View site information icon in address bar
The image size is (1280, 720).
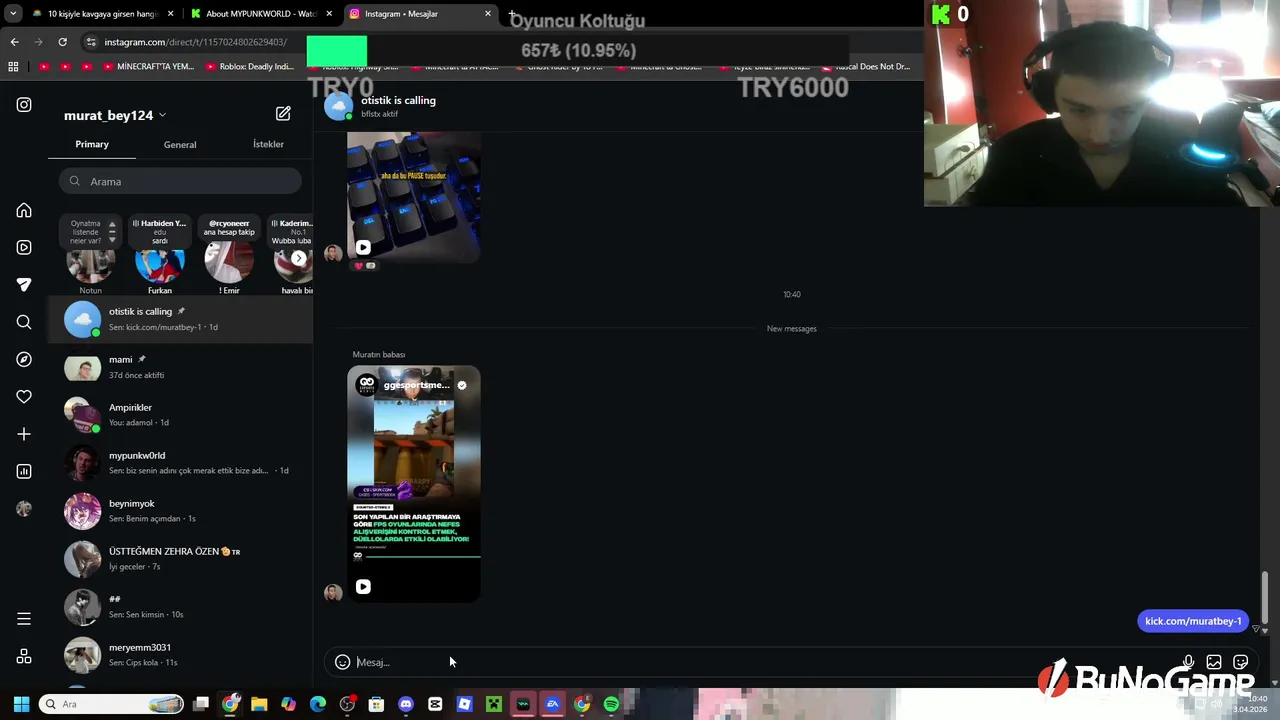click(91, 42)
